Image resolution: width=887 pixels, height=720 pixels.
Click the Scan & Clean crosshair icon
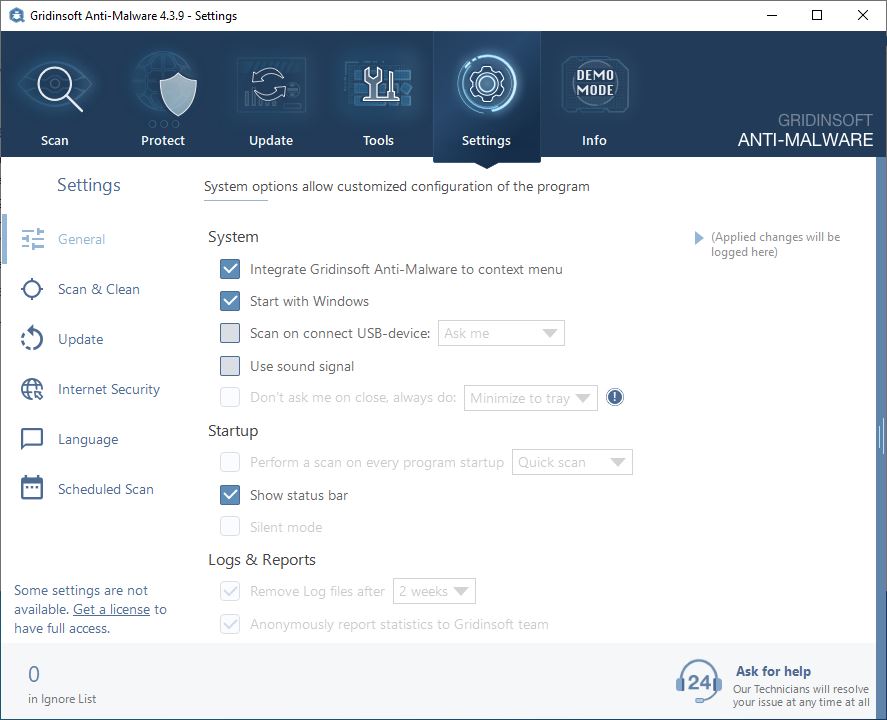(x=32, y=289)
